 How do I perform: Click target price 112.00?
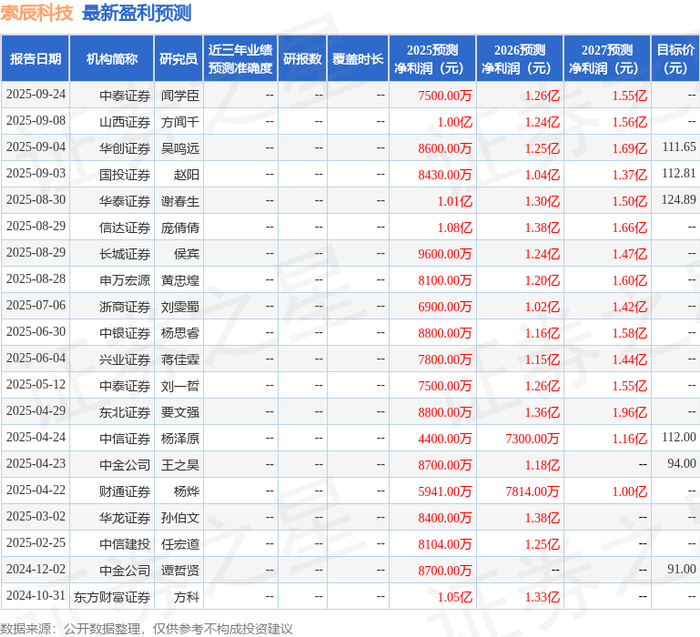679,437
